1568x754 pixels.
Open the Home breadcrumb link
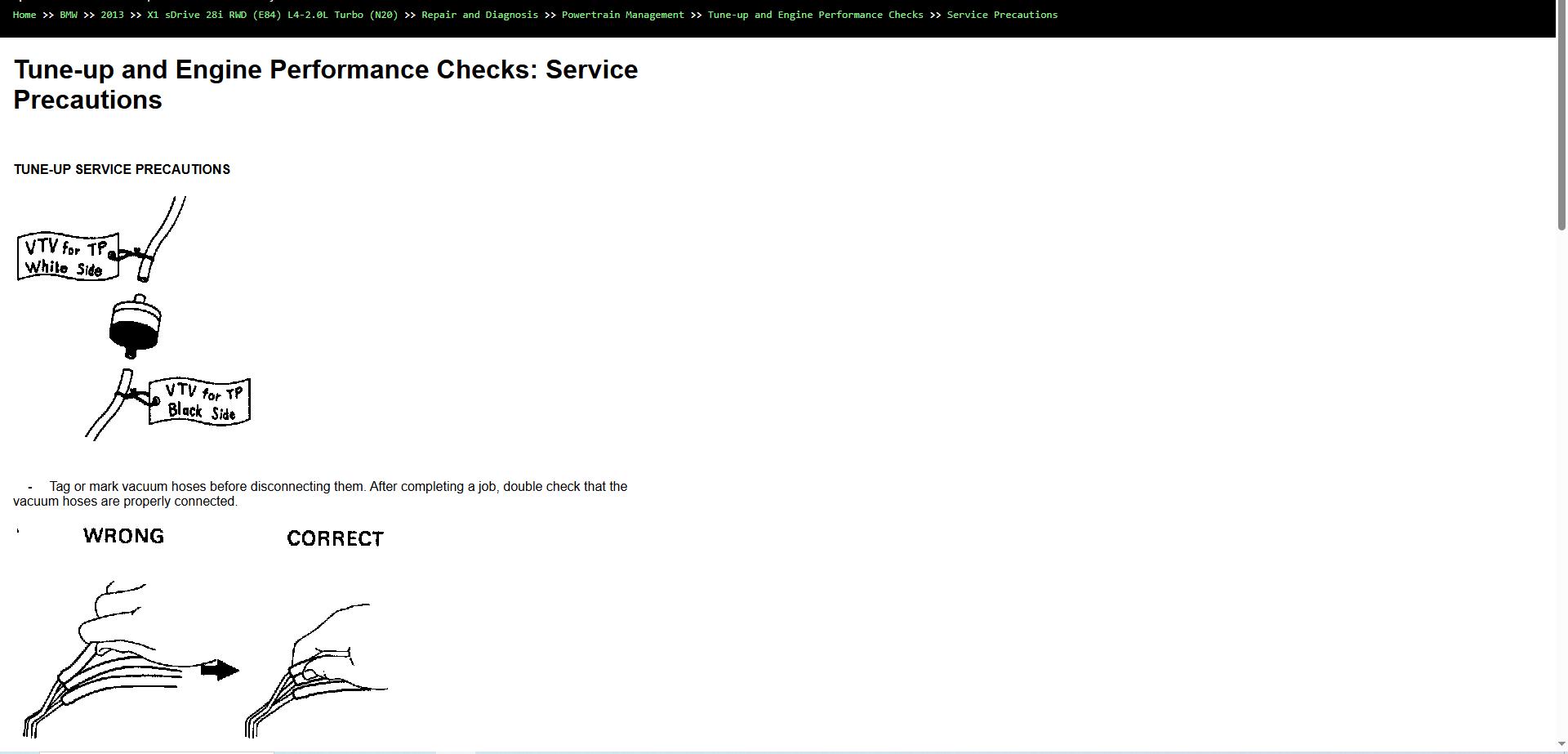tap(24, 15)
